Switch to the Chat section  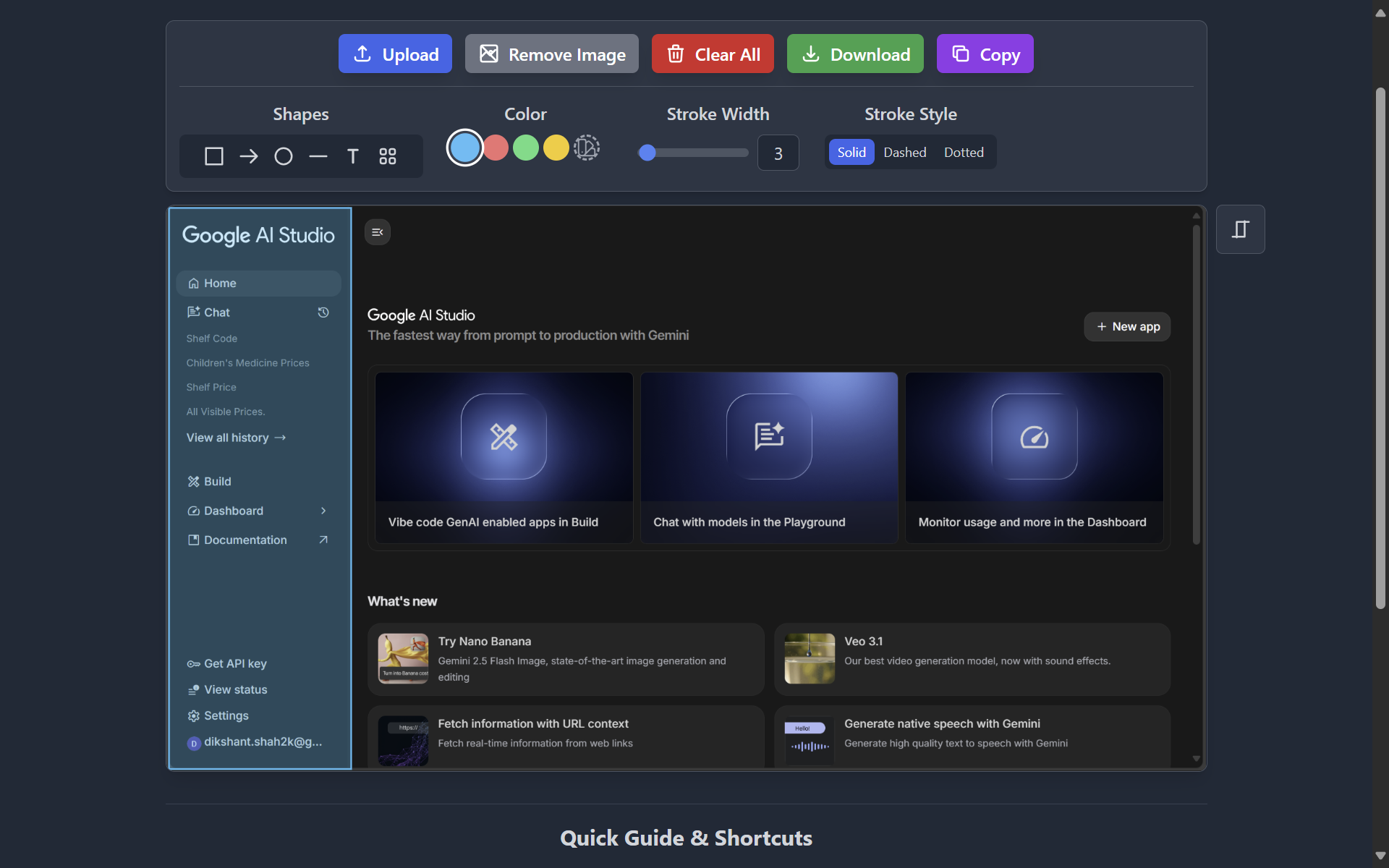click(216, 312)
